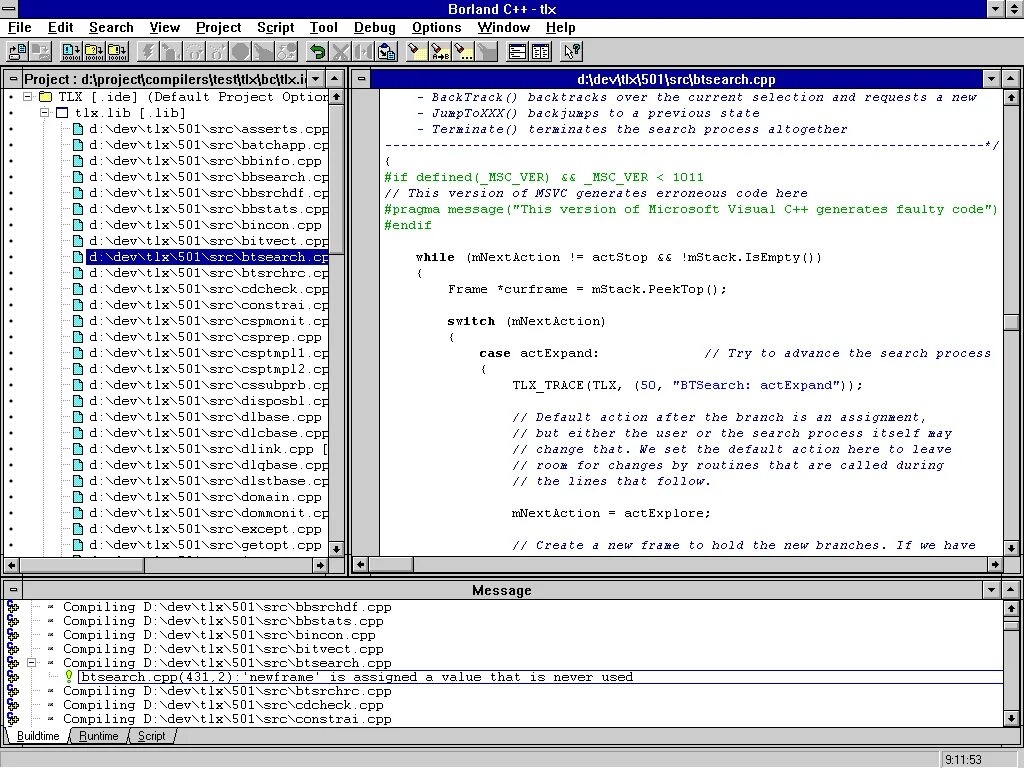Click the 9:11:53 clock in status bar
This screenshot has width=1024, height=768.
963,760
